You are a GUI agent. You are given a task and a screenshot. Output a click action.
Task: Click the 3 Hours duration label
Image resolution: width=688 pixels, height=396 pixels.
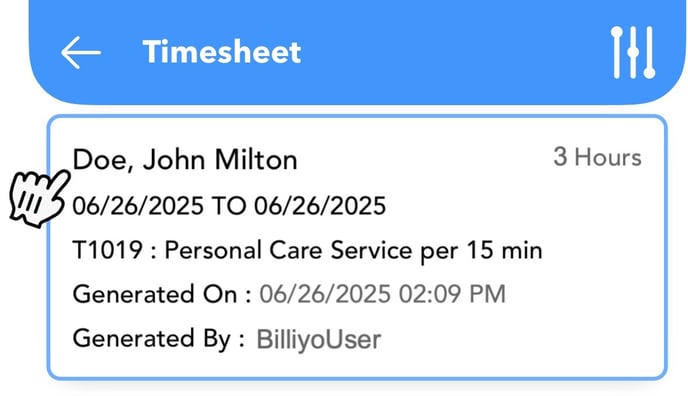click(x=597, y=157)
